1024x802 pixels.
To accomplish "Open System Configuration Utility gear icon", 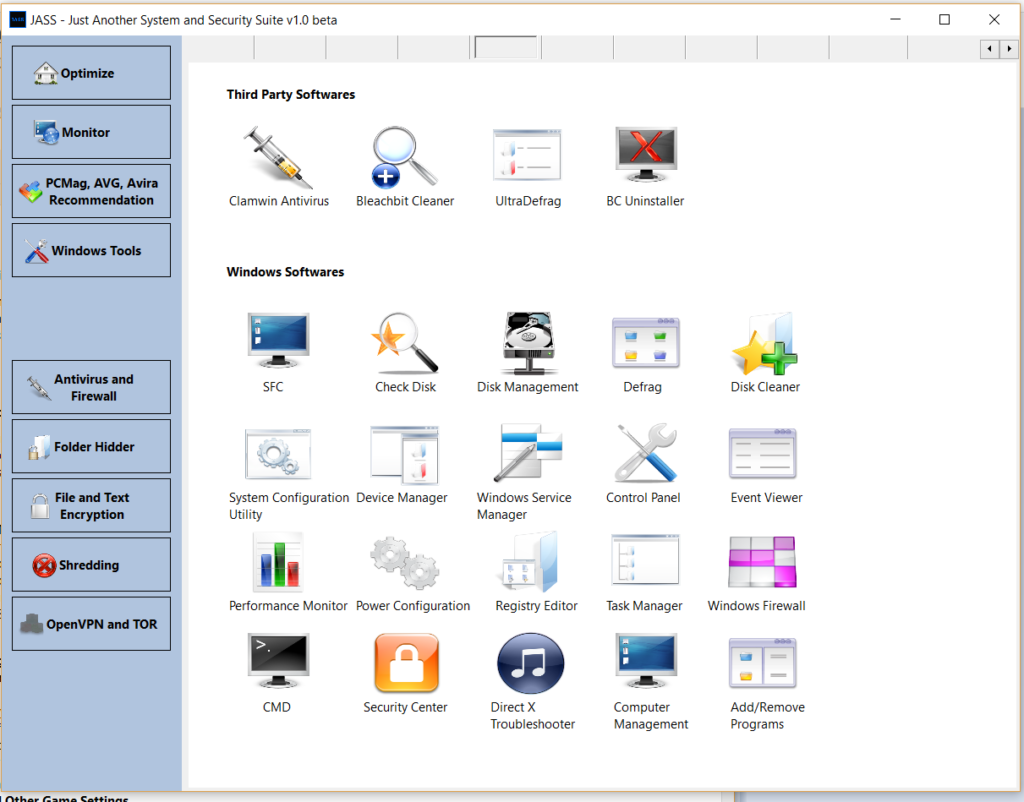I will (x=278, y=454).
